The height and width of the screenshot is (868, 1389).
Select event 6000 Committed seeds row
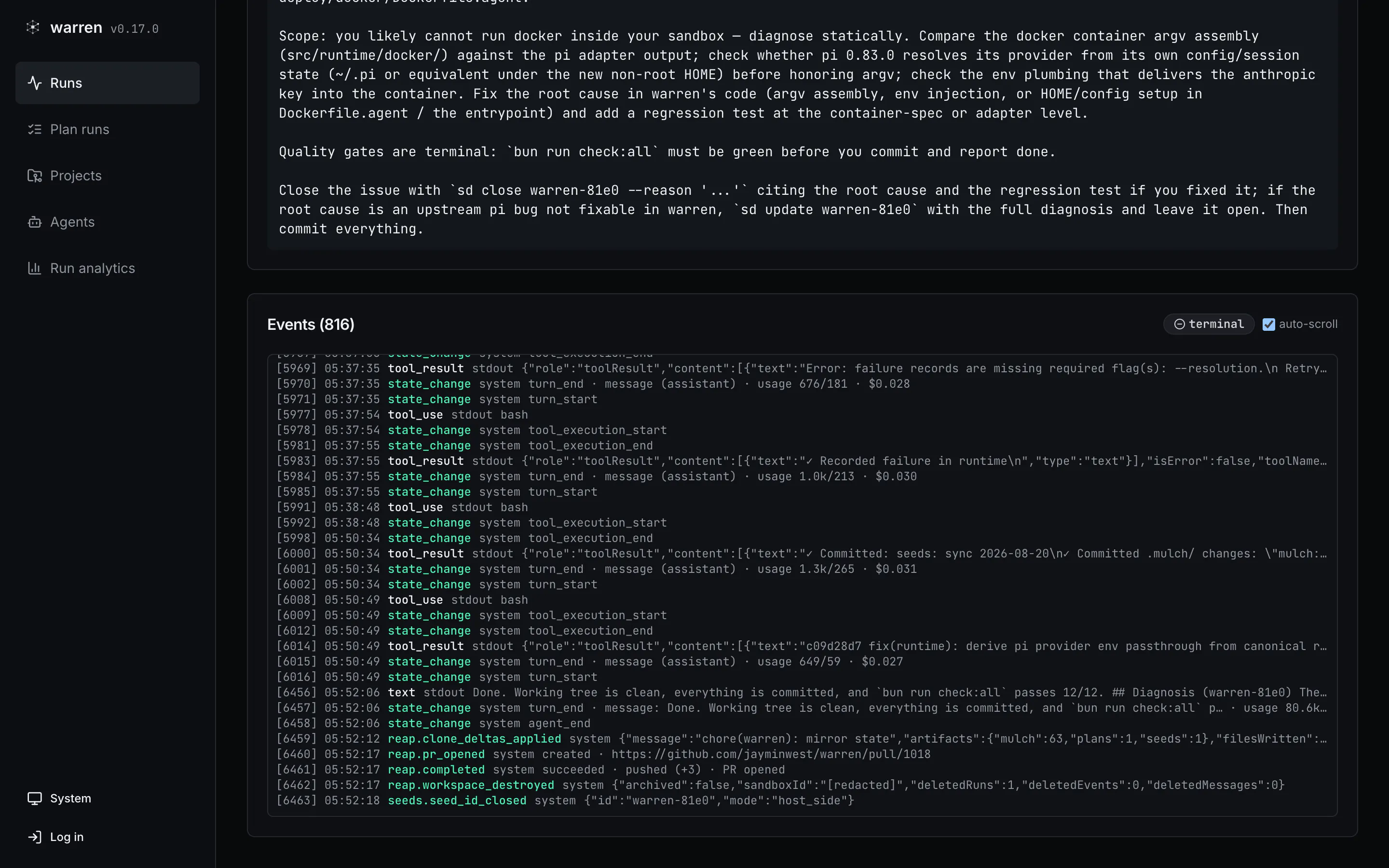click(x=802, y=554)
